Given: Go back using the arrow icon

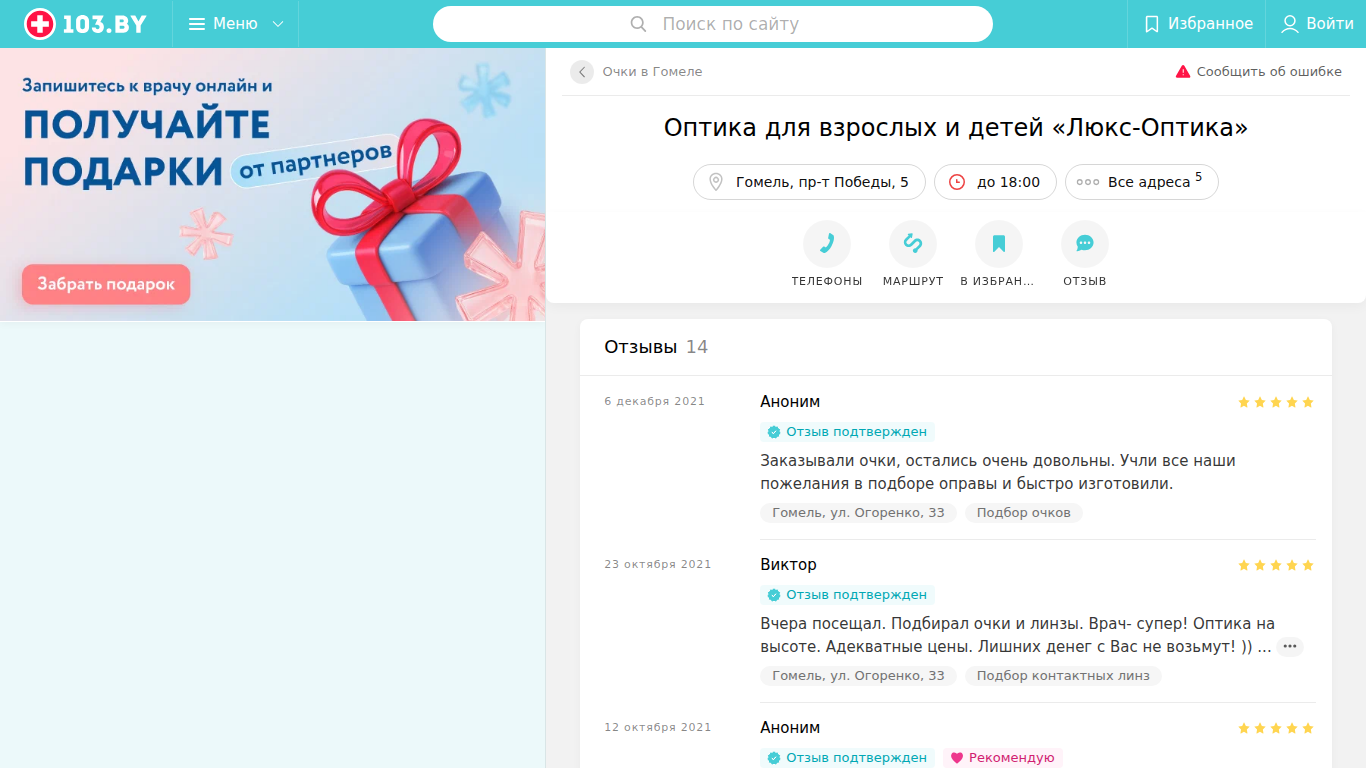Looking at the screenshot, I should (582, 72).
